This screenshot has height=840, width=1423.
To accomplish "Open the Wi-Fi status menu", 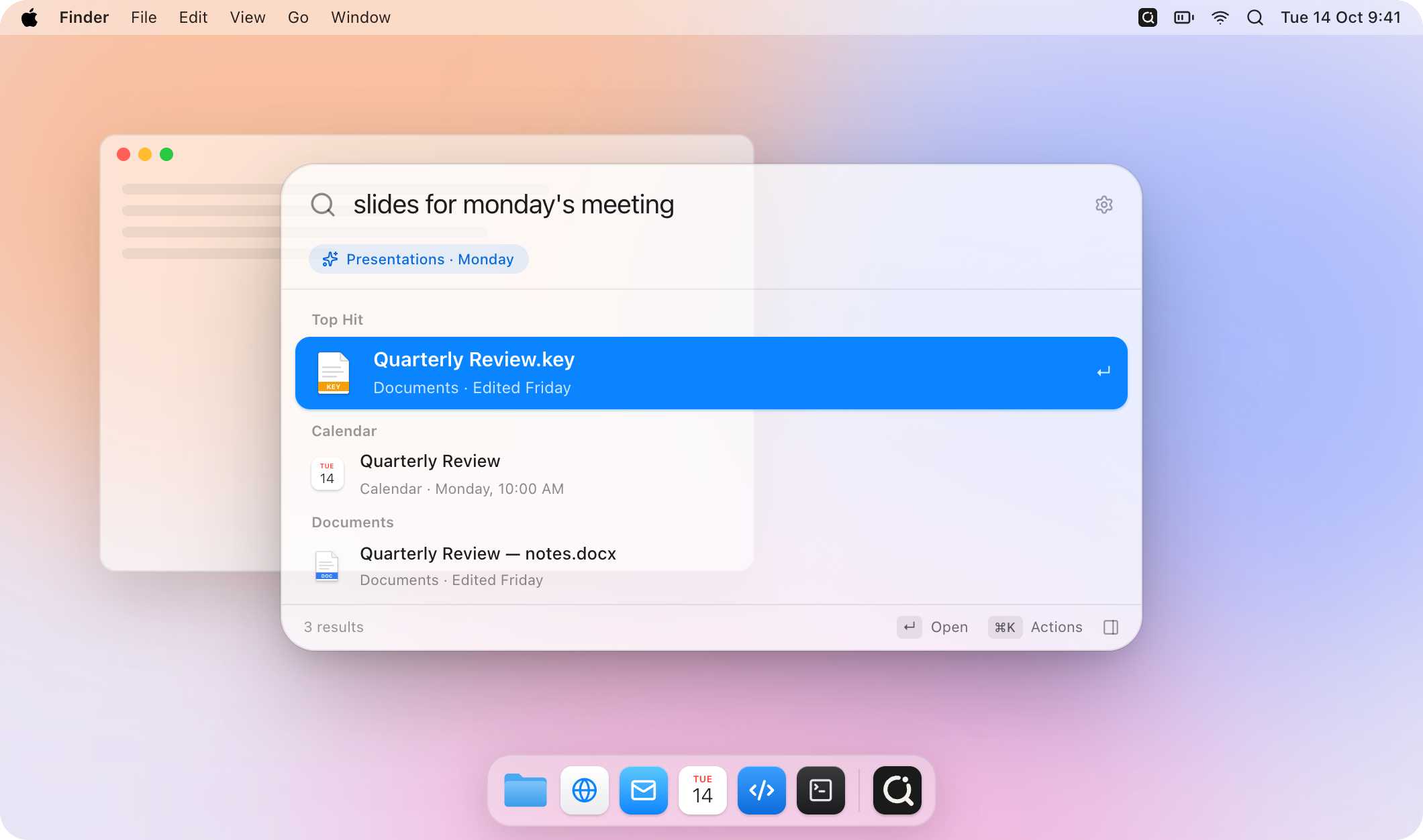I will (x=1220, y=17).
